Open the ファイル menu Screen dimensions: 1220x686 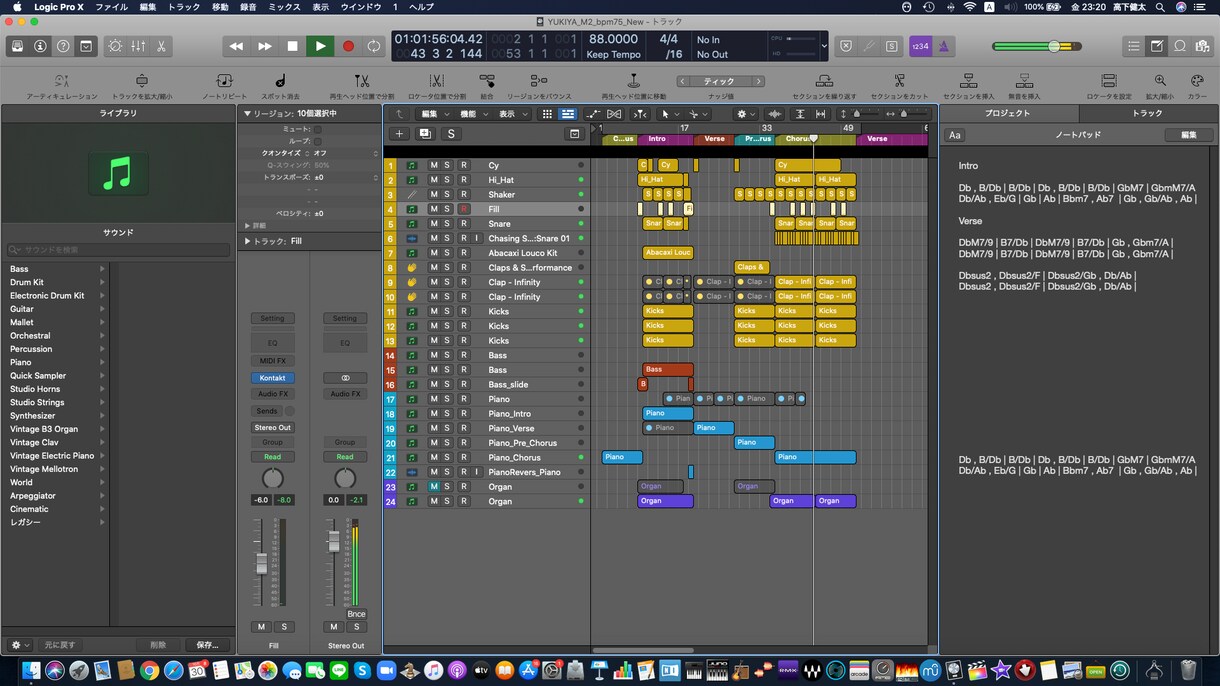click(111, 7)
